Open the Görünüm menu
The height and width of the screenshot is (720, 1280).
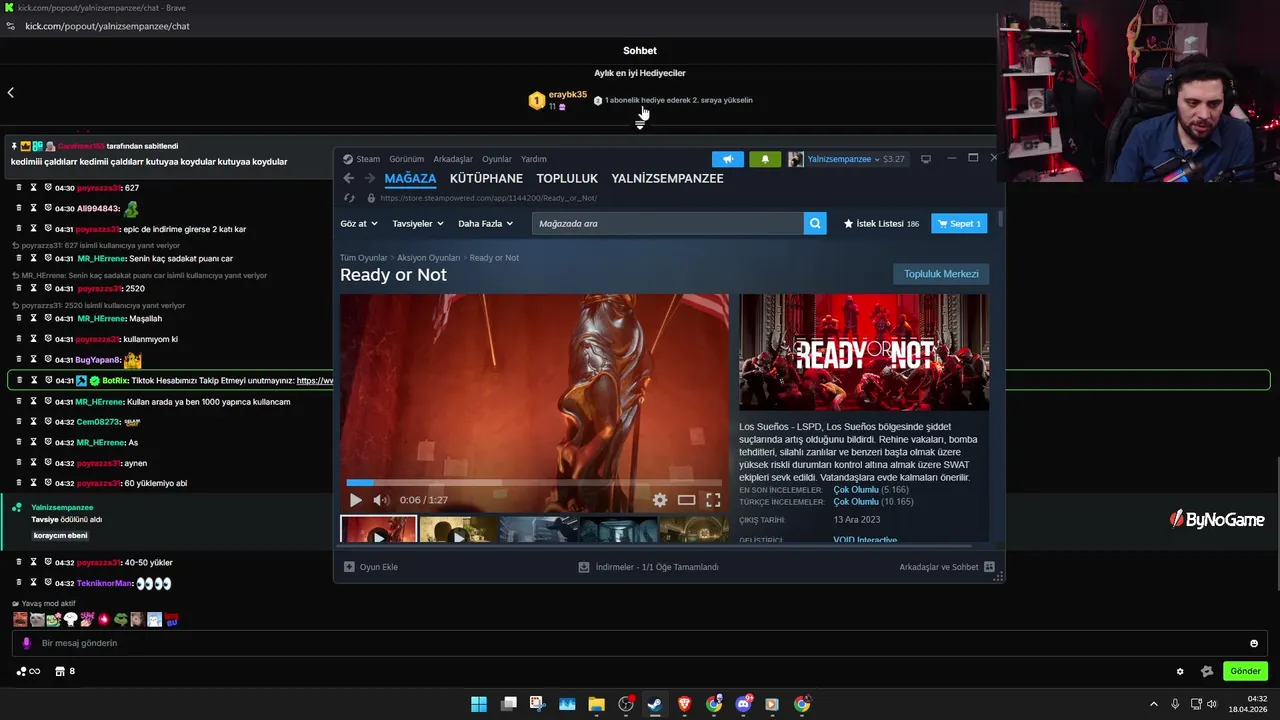pos(406,159)
